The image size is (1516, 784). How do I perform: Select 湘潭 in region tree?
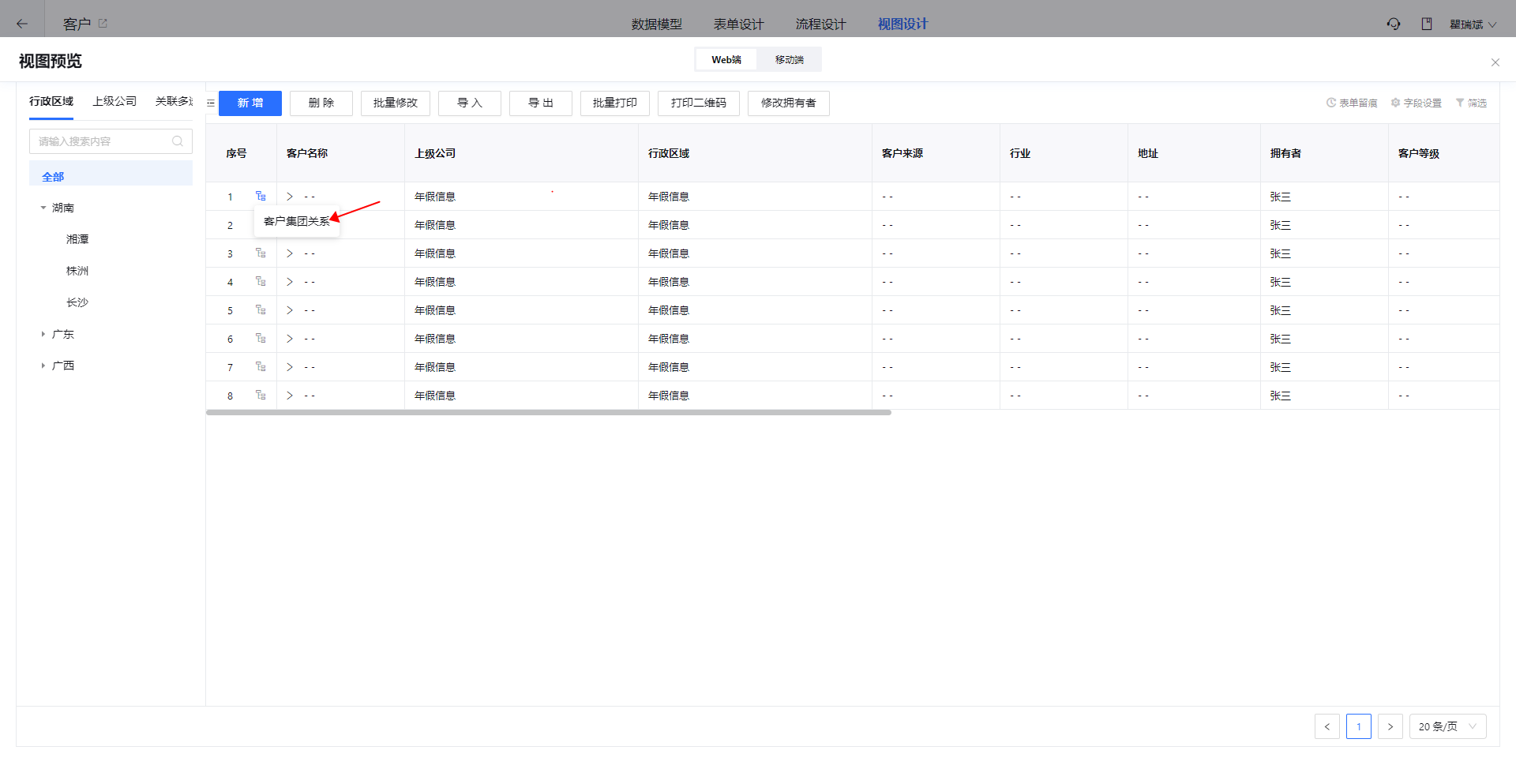[77, 239]
